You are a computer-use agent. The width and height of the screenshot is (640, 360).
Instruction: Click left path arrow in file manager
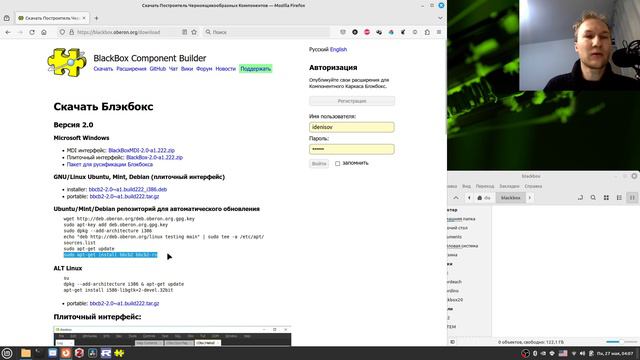point(469,198)
